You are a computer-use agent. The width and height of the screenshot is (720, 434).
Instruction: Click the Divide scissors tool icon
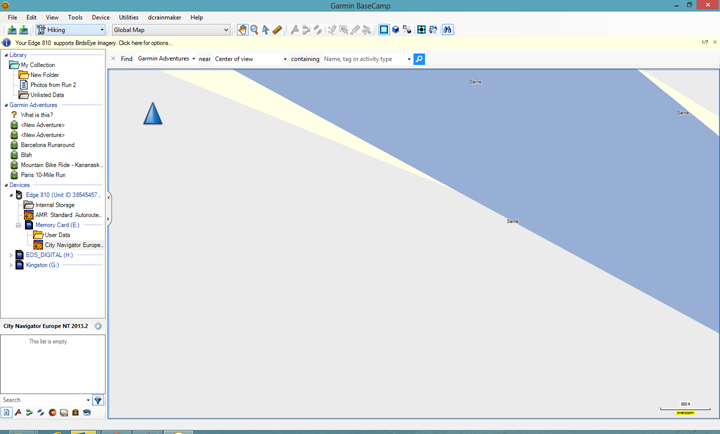tap(366, 30)
